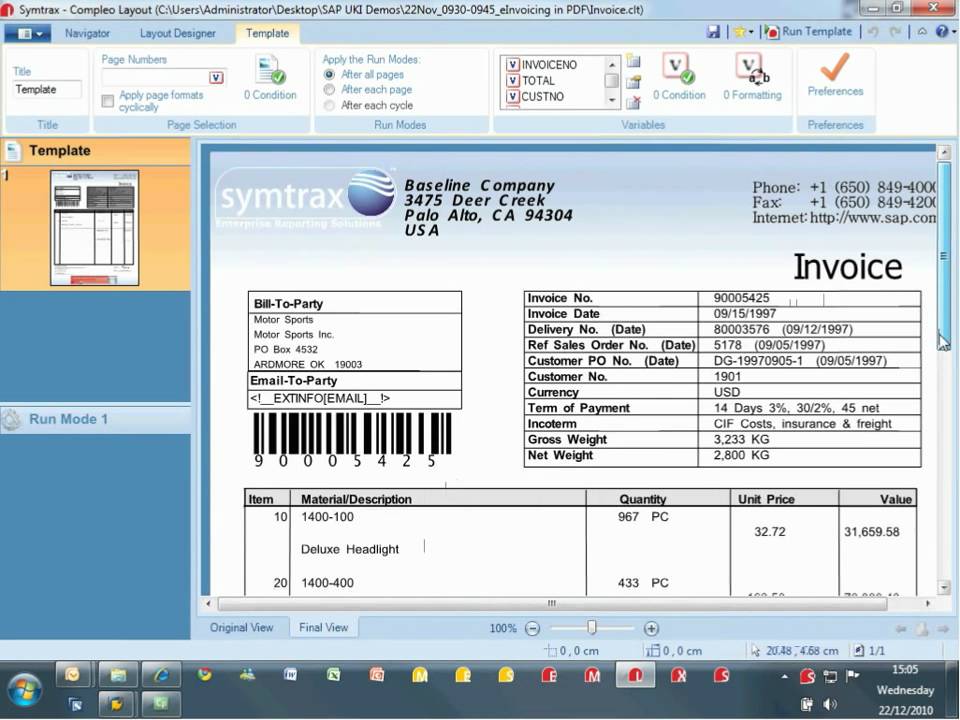Click the active Symtrax taskbar button

pos(636,676)
